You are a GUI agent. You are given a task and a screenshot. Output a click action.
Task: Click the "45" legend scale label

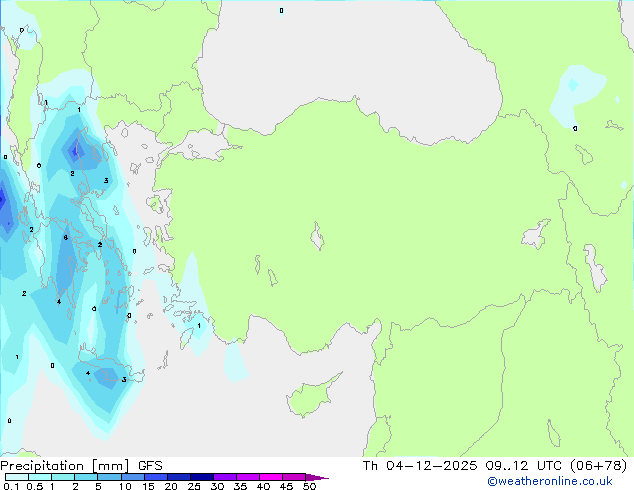[x=286, y=486]
